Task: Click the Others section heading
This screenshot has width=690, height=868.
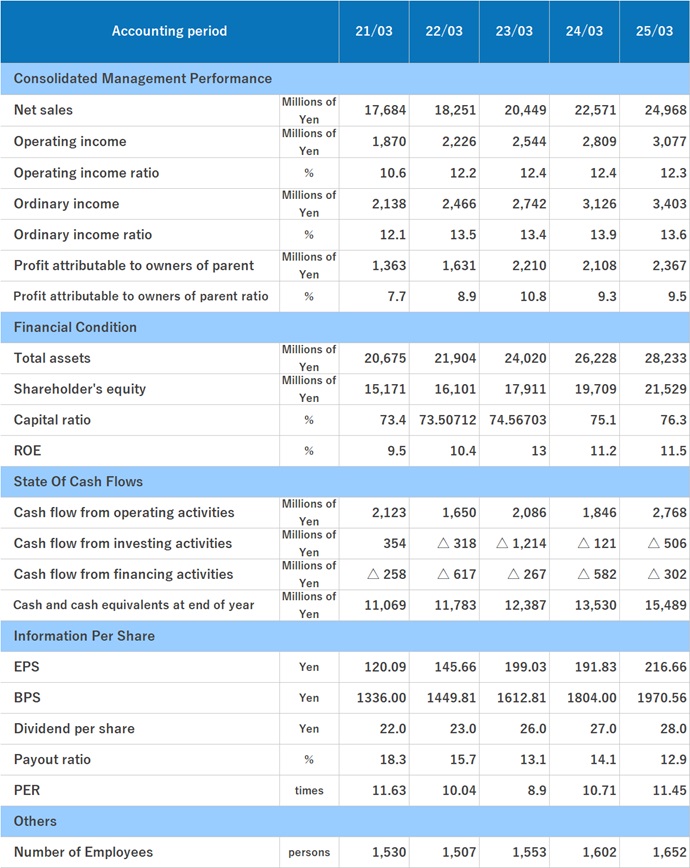Action: coord(35,821)
